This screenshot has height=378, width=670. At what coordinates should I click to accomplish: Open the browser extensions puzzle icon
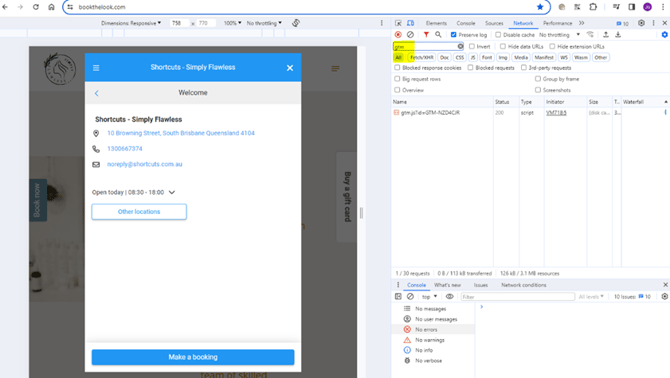593,7
